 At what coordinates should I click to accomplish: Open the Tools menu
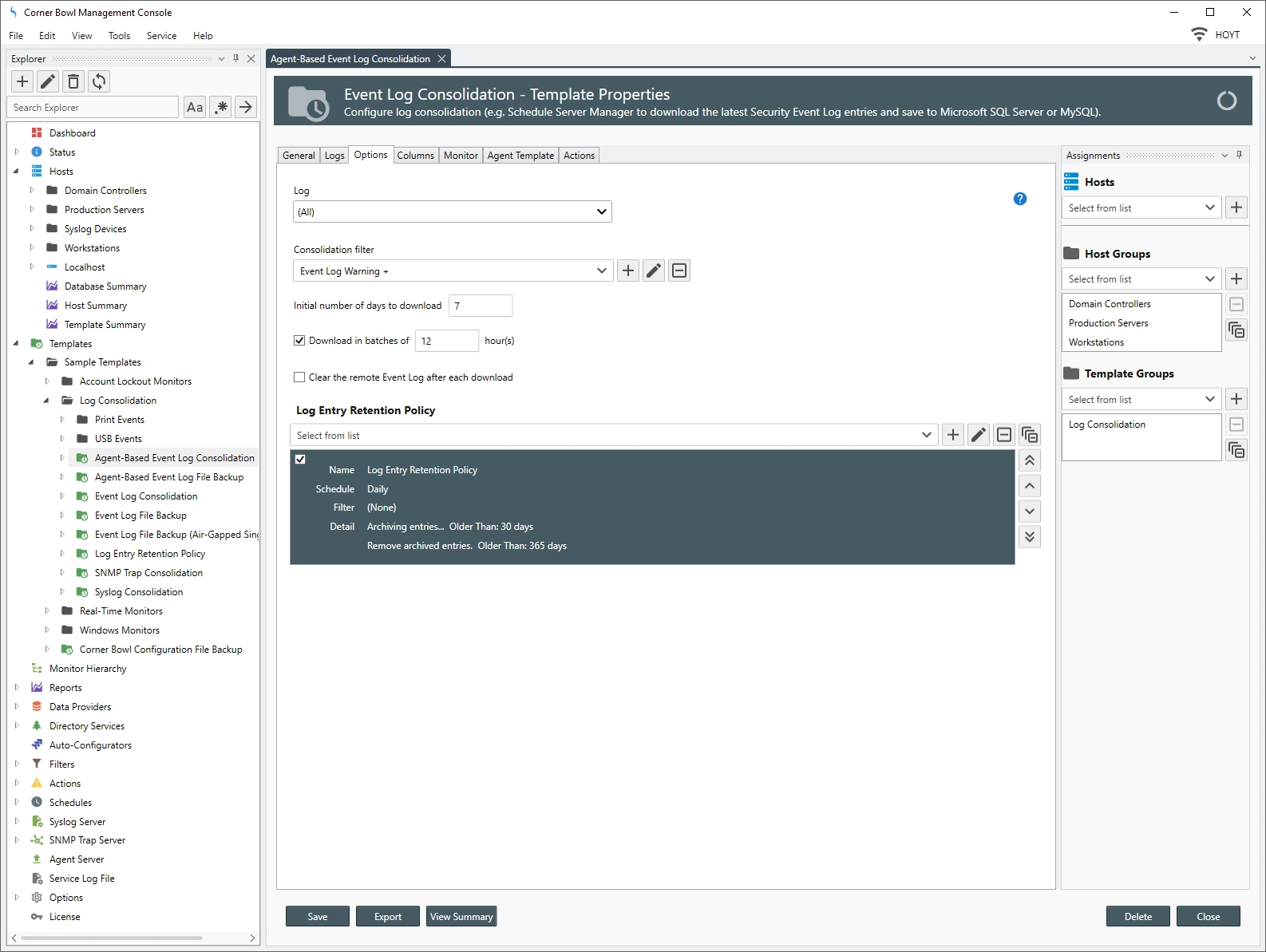pyautogui.click(x=119, y=36)
